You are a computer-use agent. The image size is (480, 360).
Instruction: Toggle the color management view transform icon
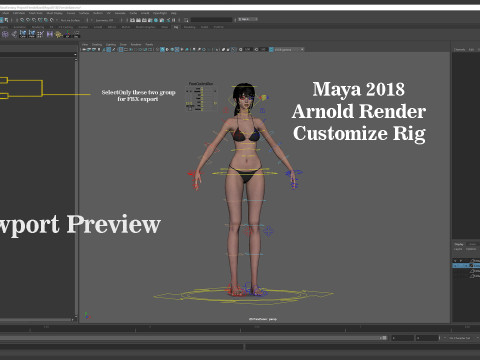pos(271,49)
